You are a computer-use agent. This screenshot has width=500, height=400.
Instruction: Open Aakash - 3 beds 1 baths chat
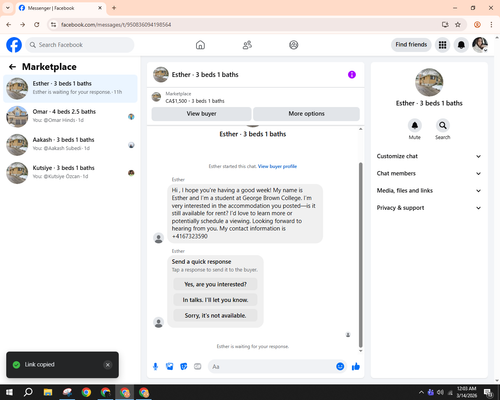[70, 145]
